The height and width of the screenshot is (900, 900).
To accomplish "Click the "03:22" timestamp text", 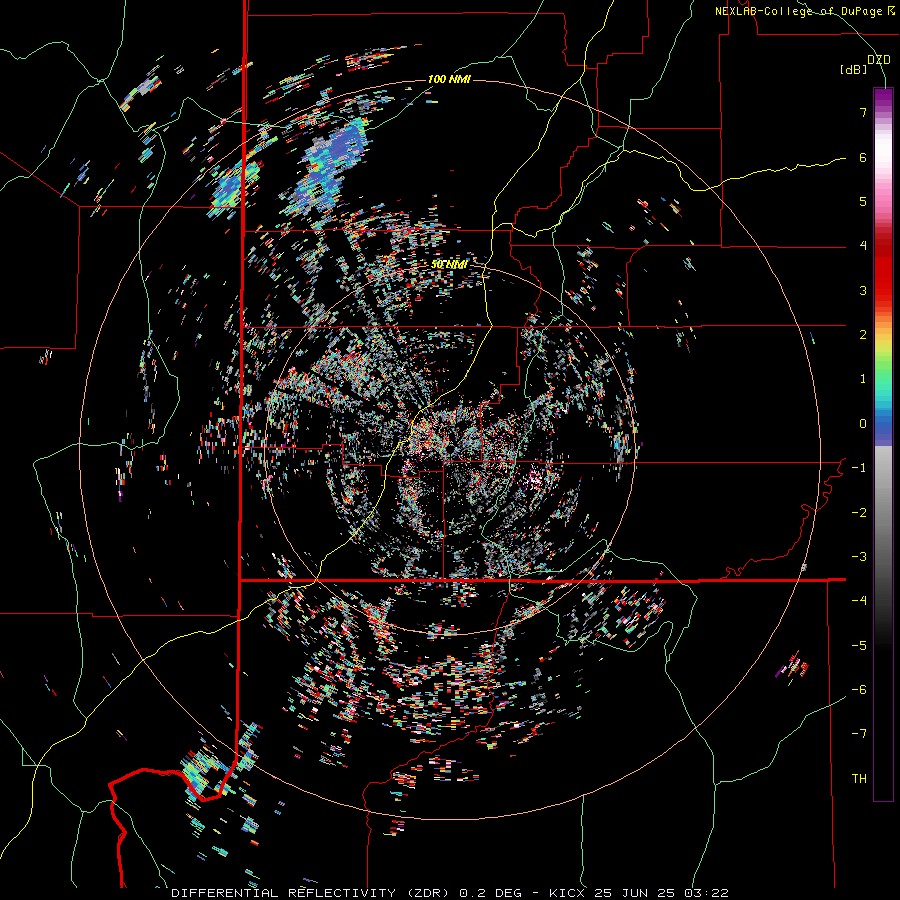I will pyautogui.click(x=706, y=893).
